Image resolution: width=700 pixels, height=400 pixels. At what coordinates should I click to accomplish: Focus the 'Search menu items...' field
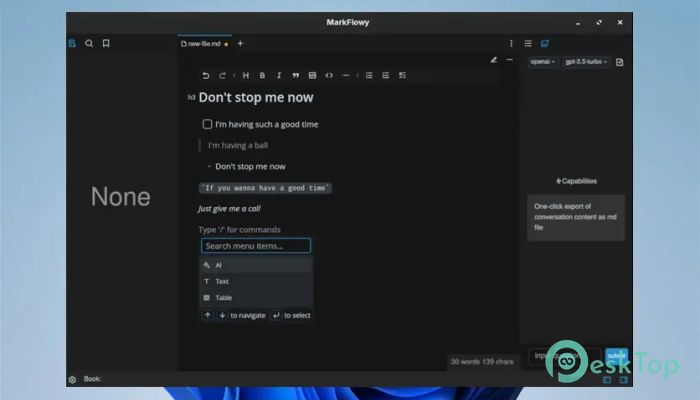[256, 246]
